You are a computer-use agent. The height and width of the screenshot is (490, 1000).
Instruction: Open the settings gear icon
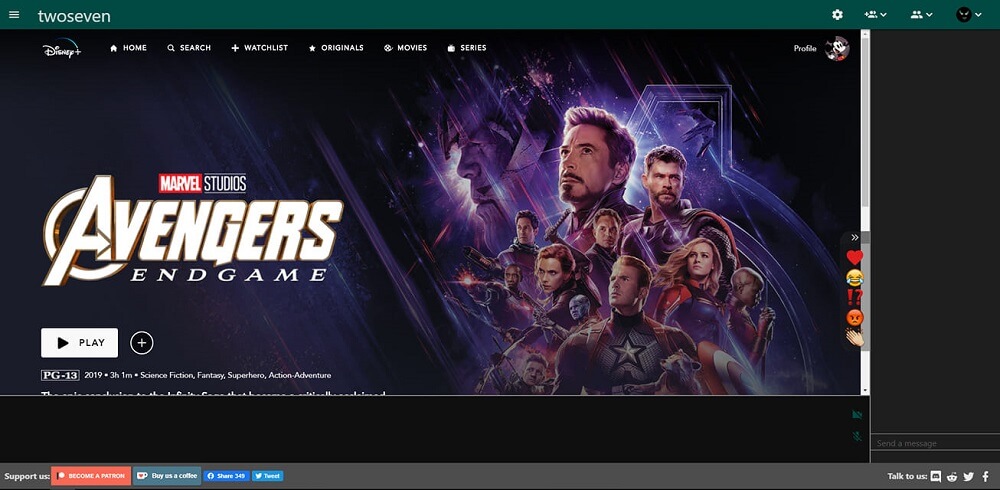(837, 15)
